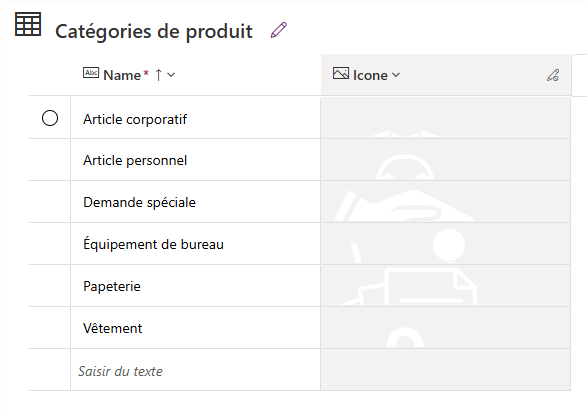
Task: Click the image type icon beside Icone
Action: [x=341, y=73]
